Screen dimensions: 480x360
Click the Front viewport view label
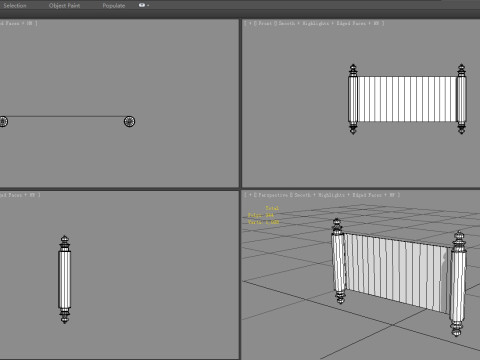tap(265, 23)
